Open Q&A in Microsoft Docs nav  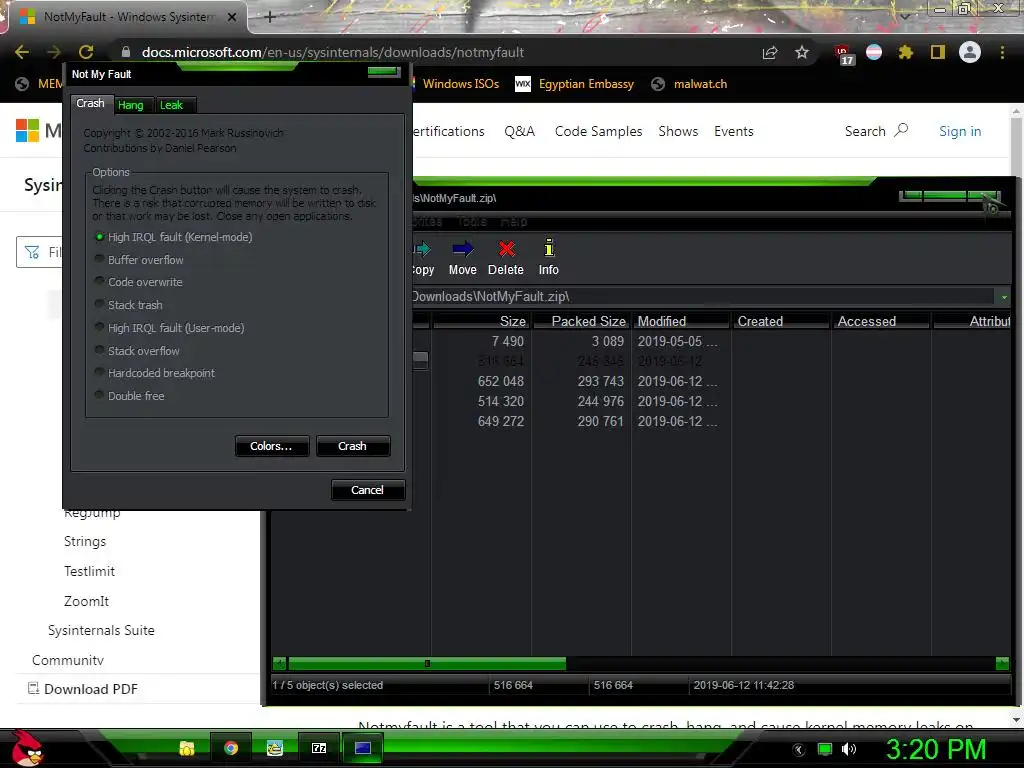tap(520, 131)
